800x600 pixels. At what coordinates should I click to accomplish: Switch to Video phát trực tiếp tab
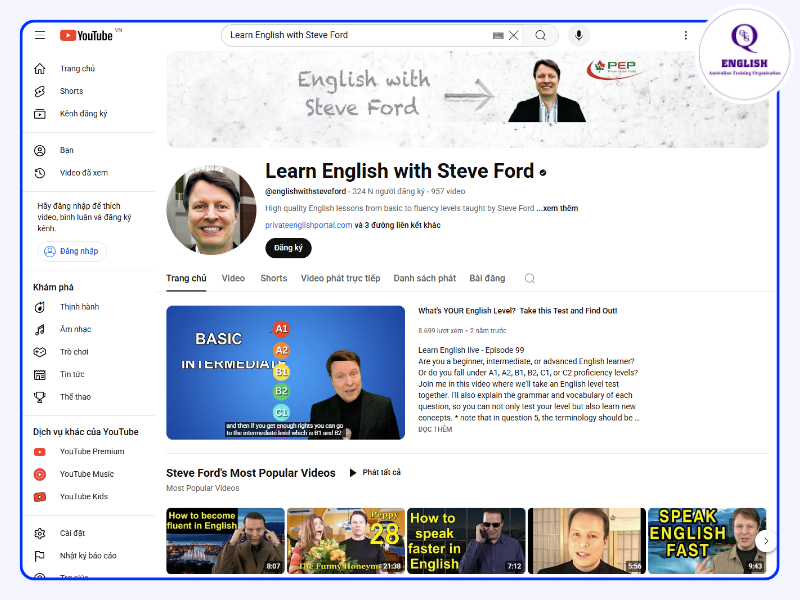tap(340, 278)
